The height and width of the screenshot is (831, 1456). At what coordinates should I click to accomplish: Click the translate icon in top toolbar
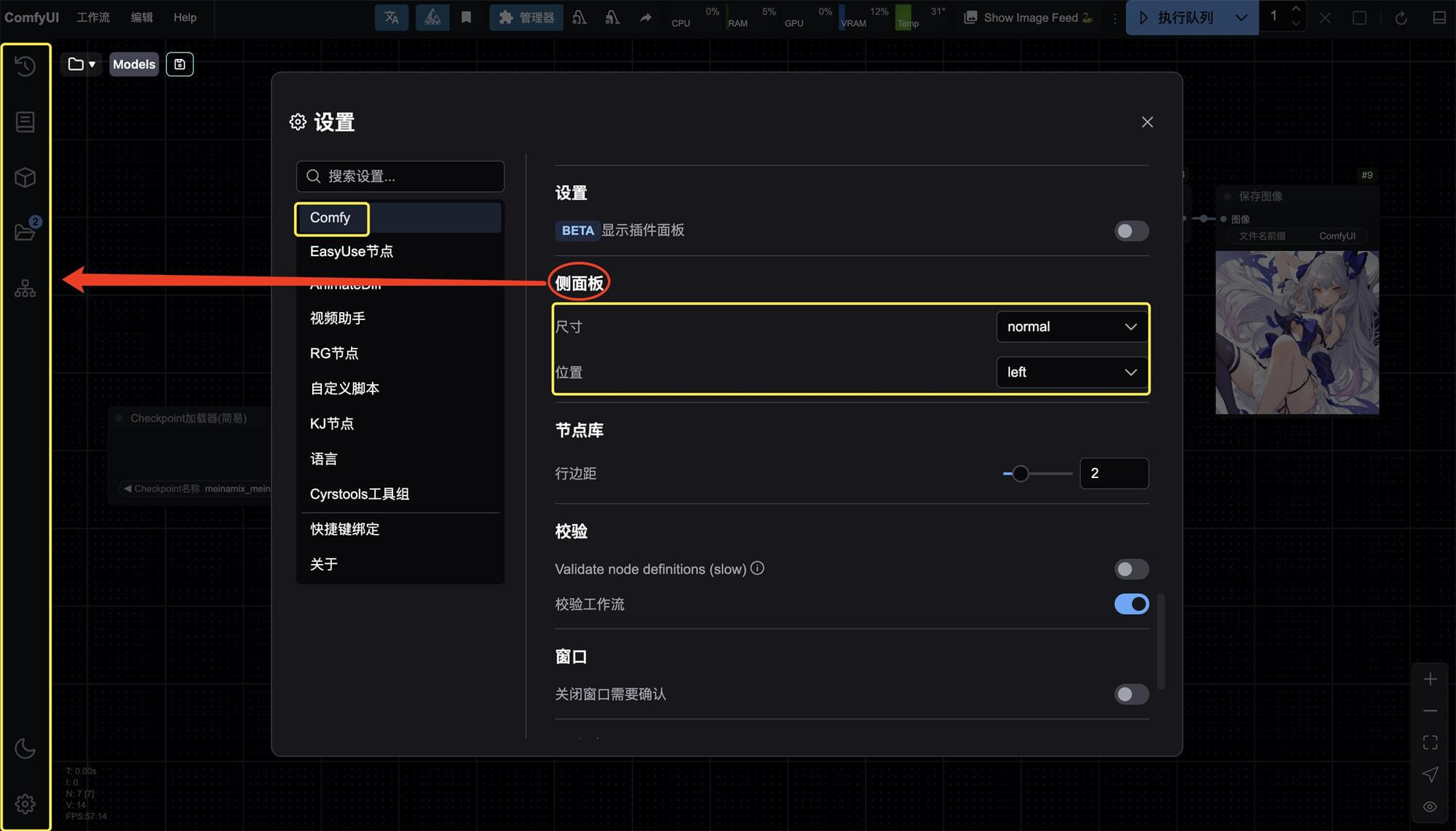(x=392, y=17)
